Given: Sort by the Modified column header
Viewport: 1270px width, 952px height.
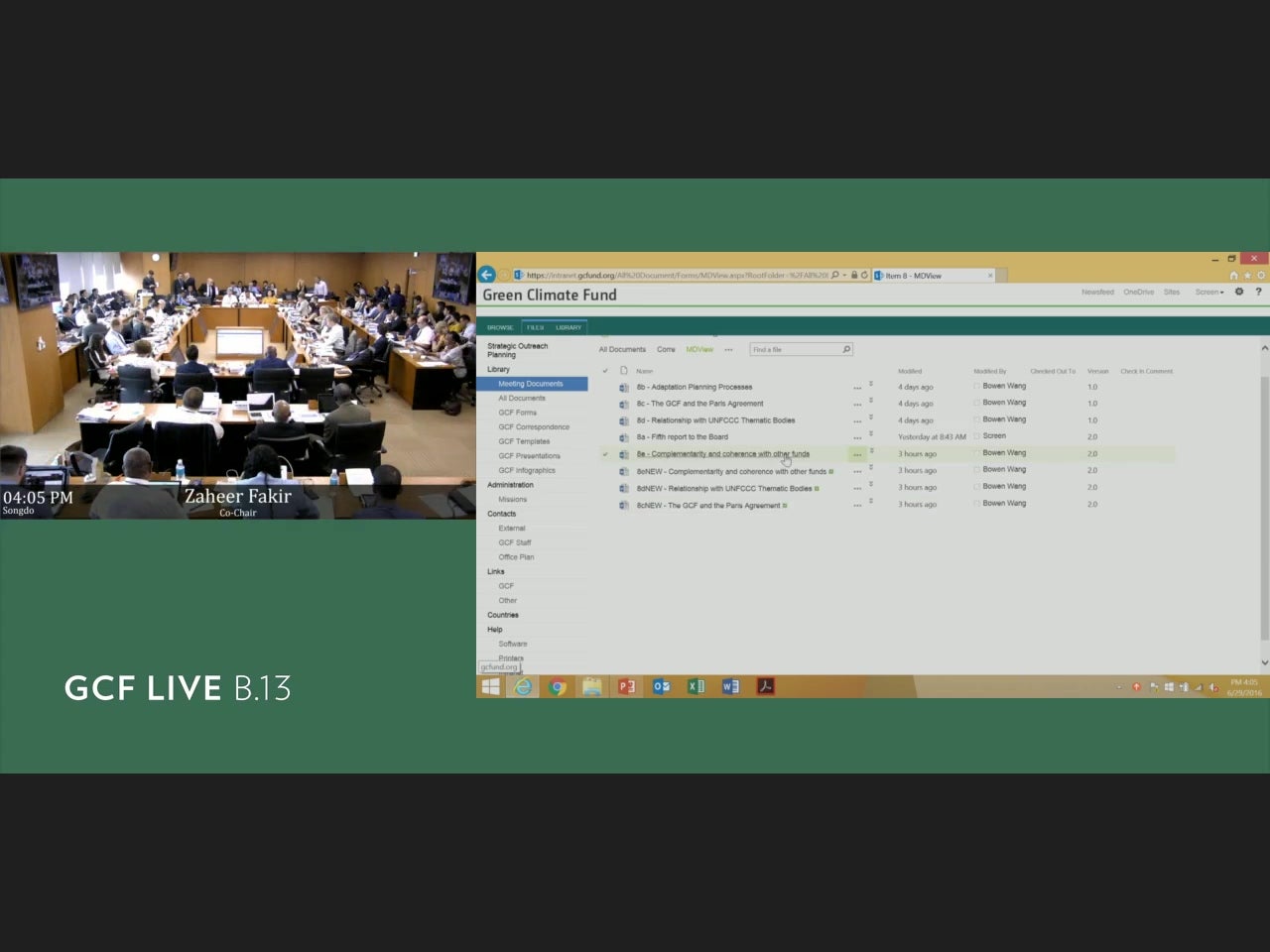Looking at the screenshot, I should tap(910, 371).
